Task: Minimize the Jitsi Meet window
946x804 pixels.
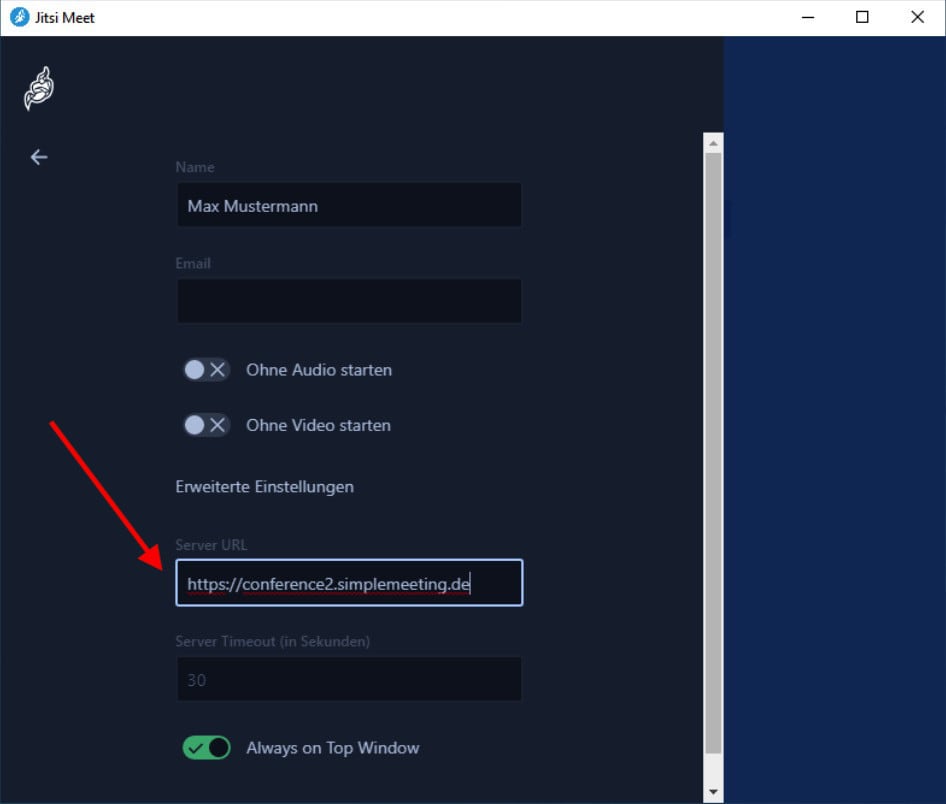Action: click(x=807, y=17)
